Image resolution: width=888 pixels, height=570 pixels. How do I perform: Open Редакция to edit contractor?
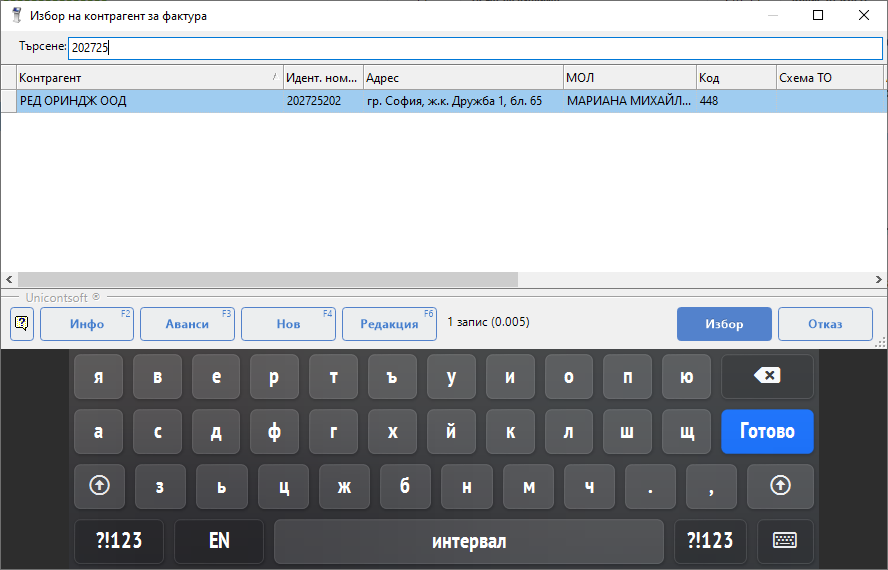pos(389,324)
